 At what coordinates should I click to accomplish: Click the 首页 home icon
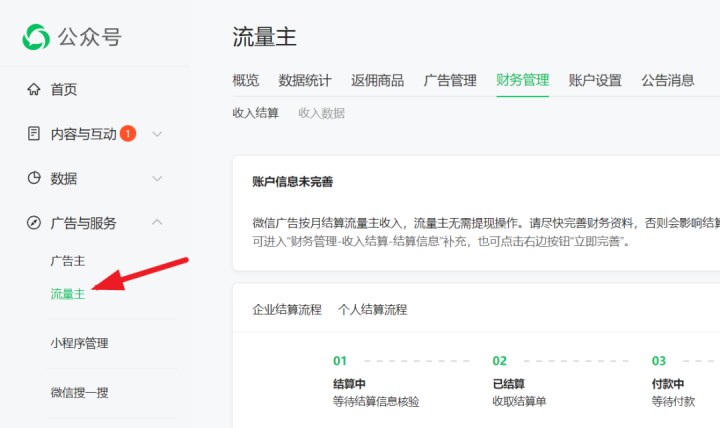[x=34, y=89]
